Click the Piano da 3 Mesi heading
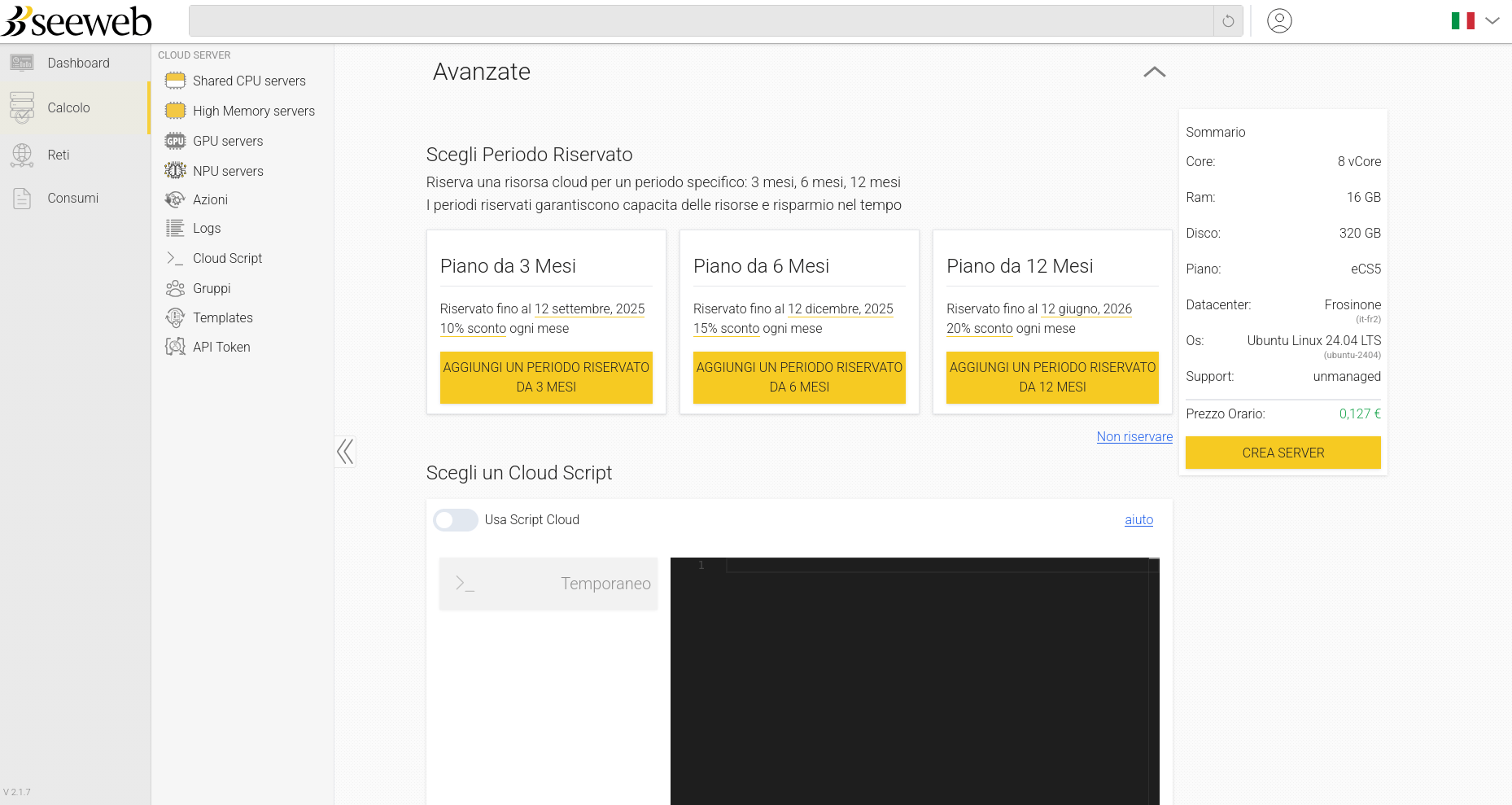This screenshot has height=805, width=1512. (x=508, y=266)
